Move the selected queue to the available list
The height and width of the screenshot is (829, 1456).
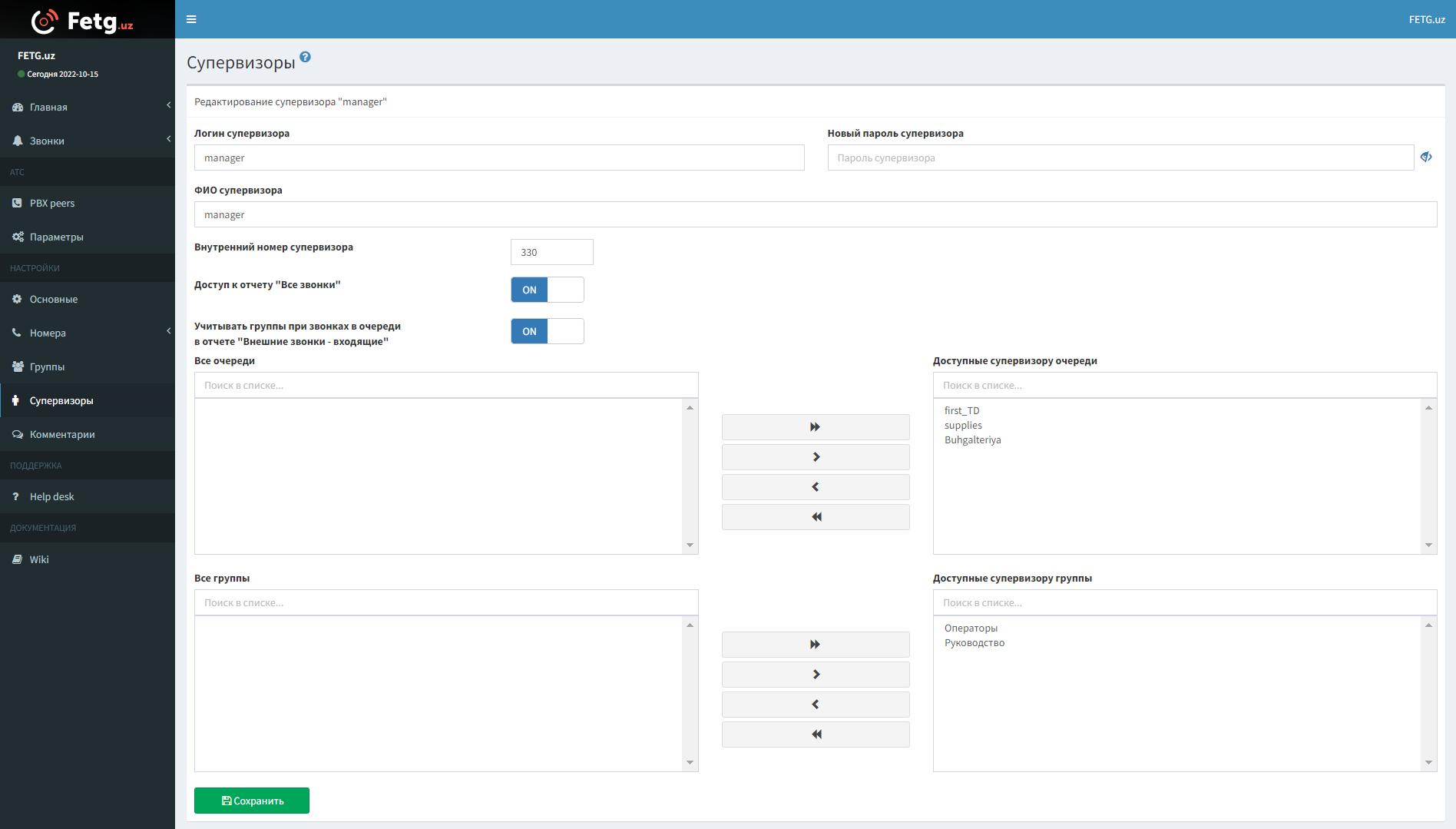816,457
